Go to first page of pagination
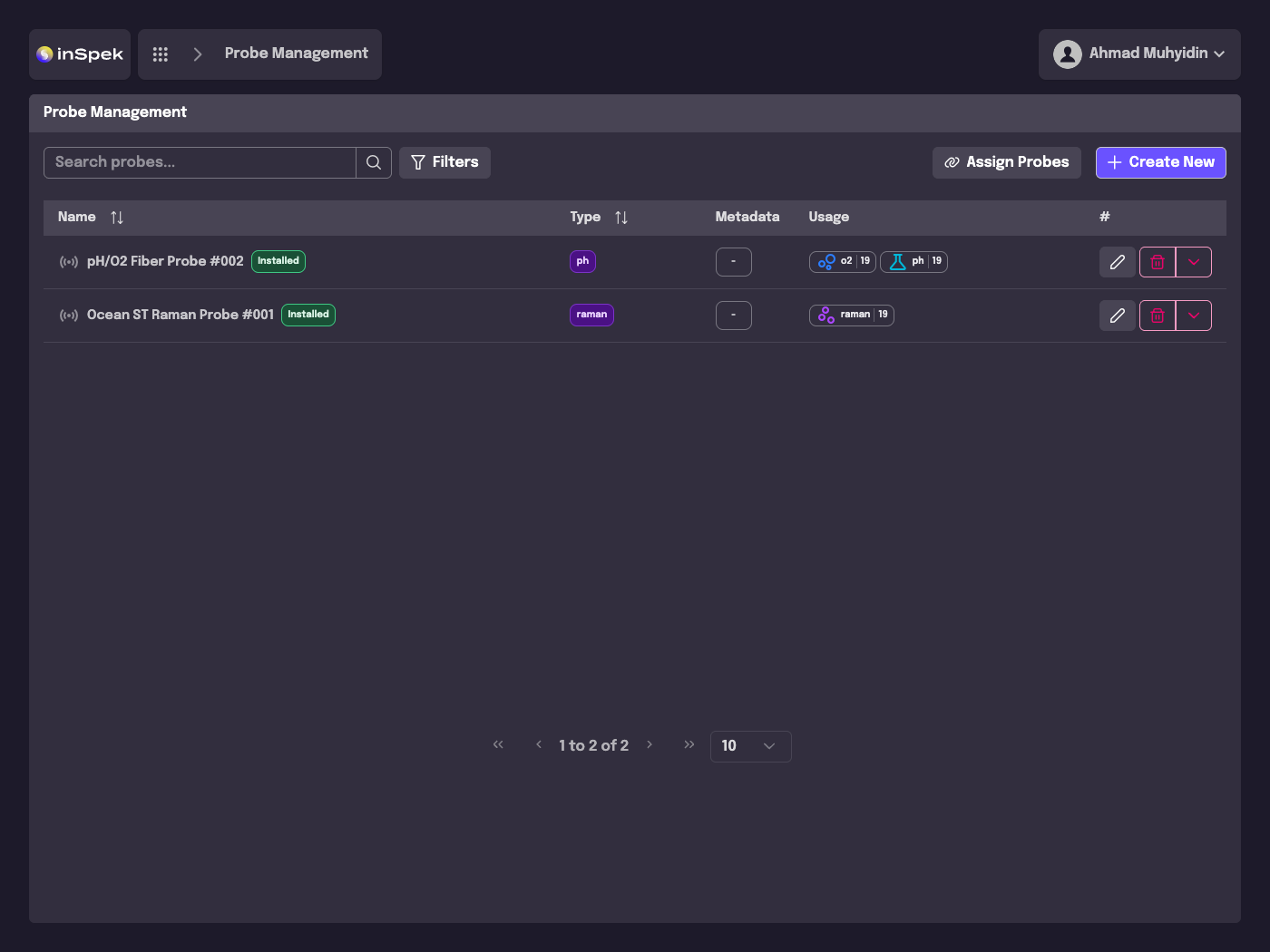Viewport: 1270px width, 952px height. click(498, 744)
